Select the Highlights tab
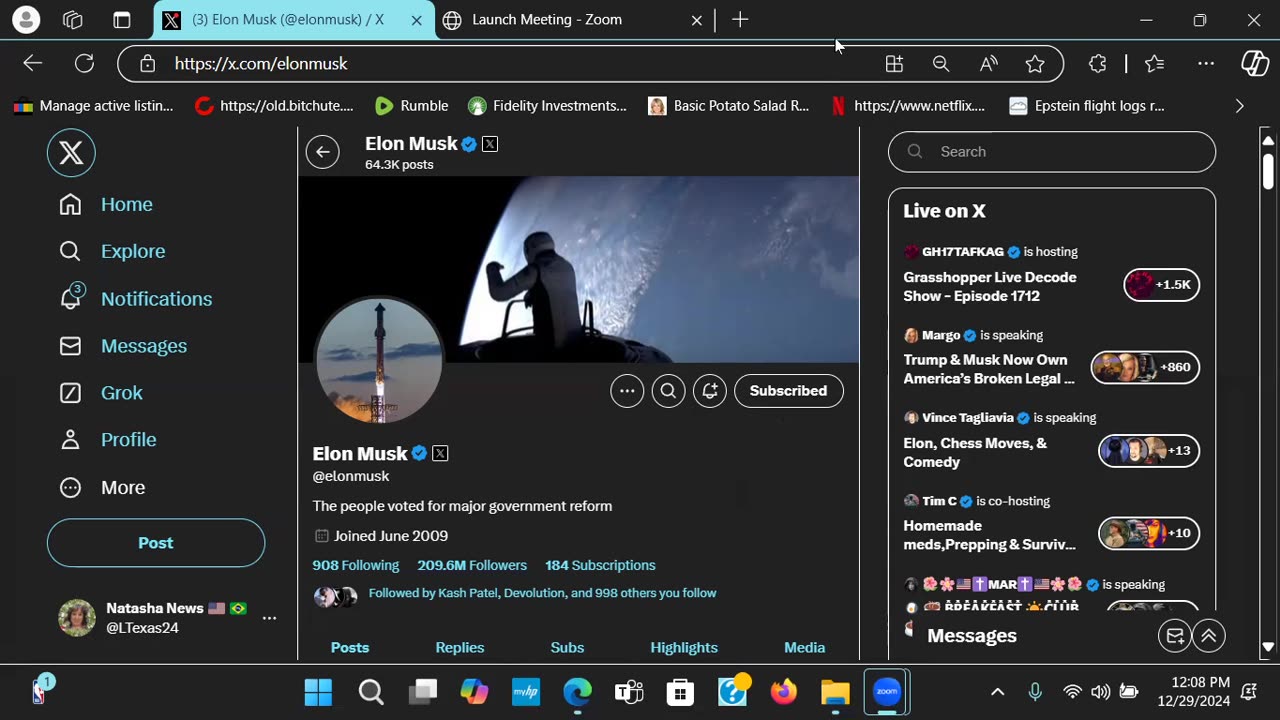Screen dimensions: 1280x720 coord(684,647)
